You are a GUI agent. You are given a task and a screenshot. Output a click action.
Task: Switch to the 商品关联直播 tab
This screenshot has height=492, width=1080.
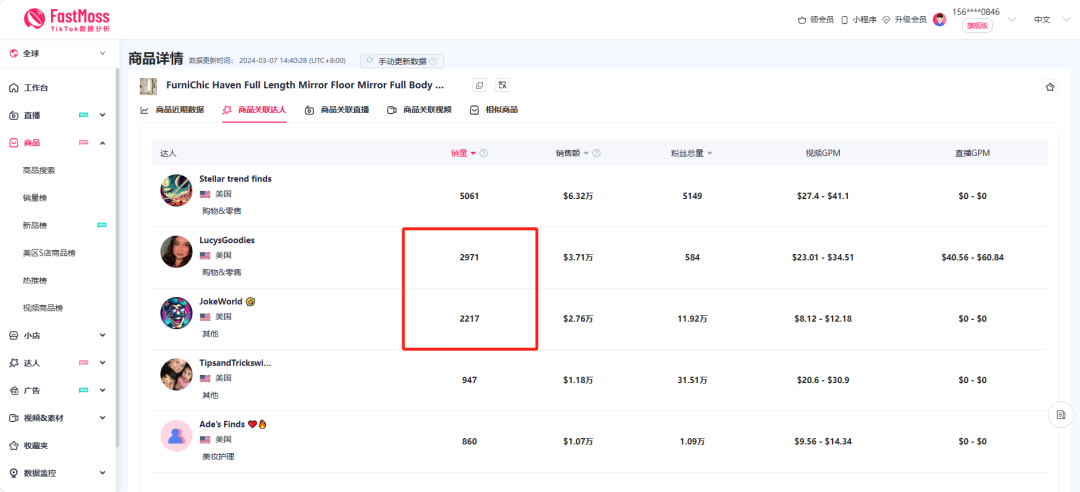coord(337,110)
